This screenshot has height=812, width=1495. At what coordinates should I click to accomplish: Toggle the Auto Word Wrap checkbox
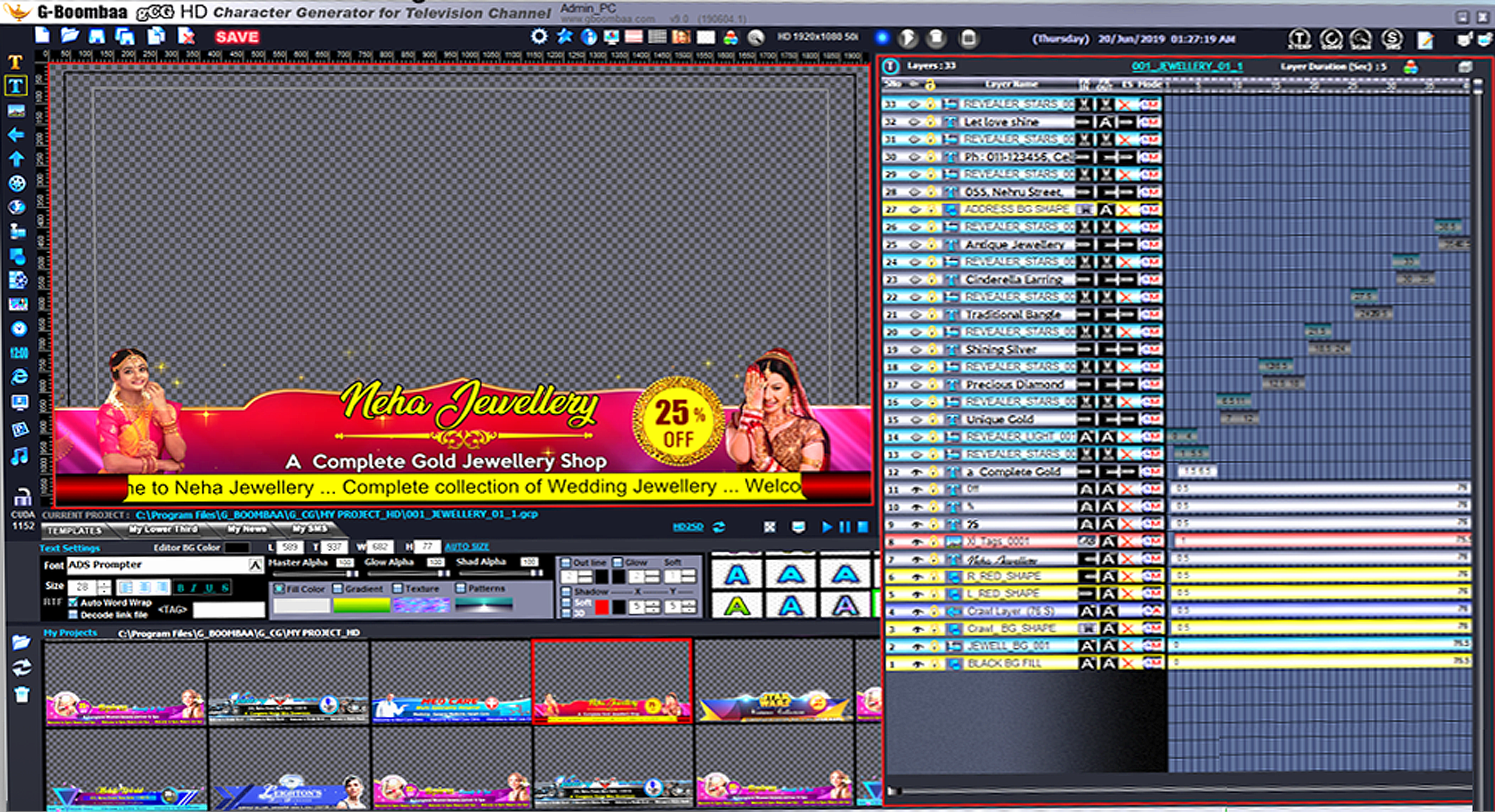pyautogui.click(x=73, y=603)
